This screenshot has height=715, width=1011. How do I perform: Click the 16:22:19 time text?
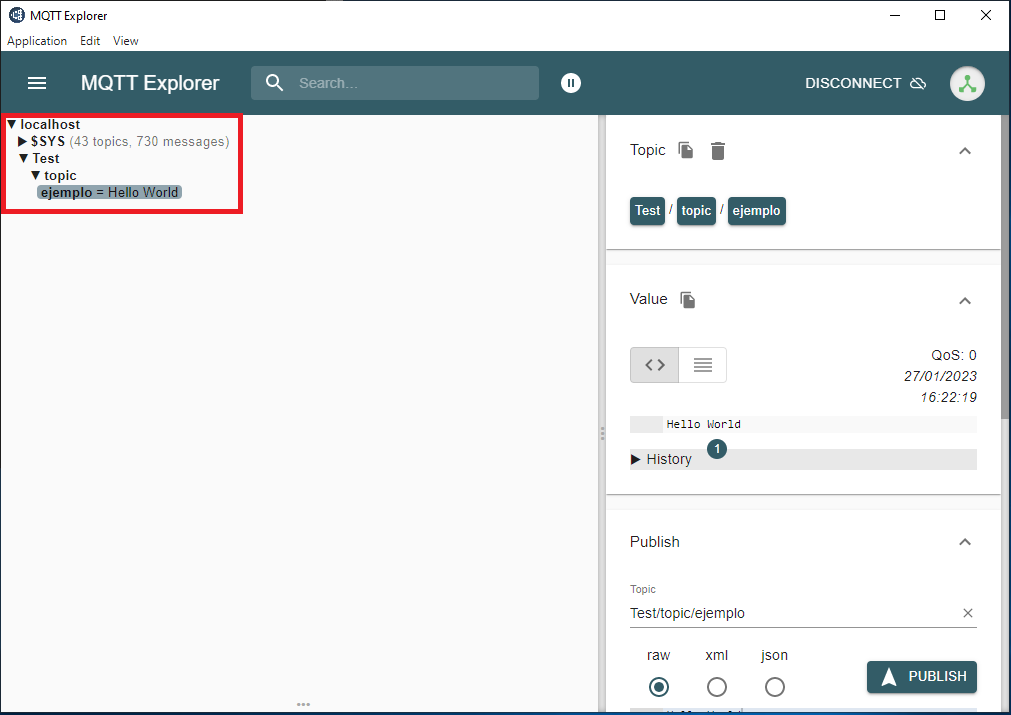tap(948, 397)
